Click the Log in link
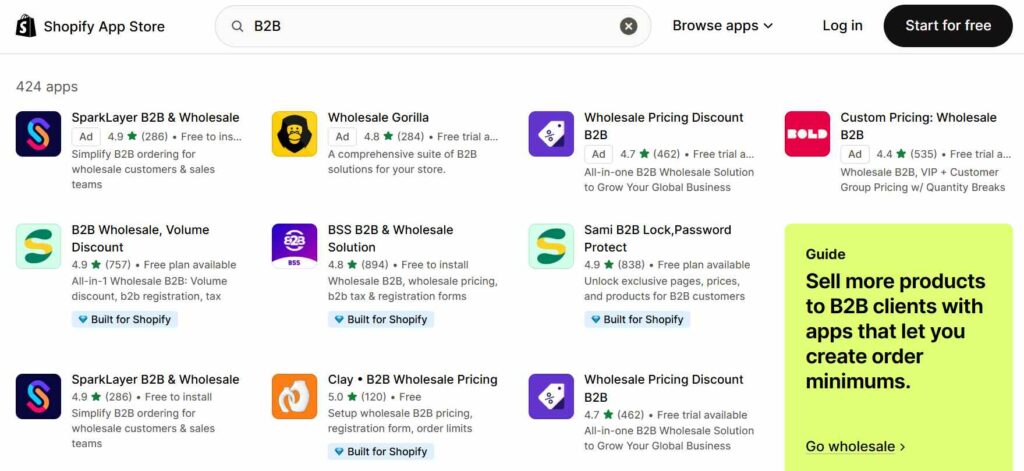The width and height of the screenshot is (1024, 471). pos(842,26)
